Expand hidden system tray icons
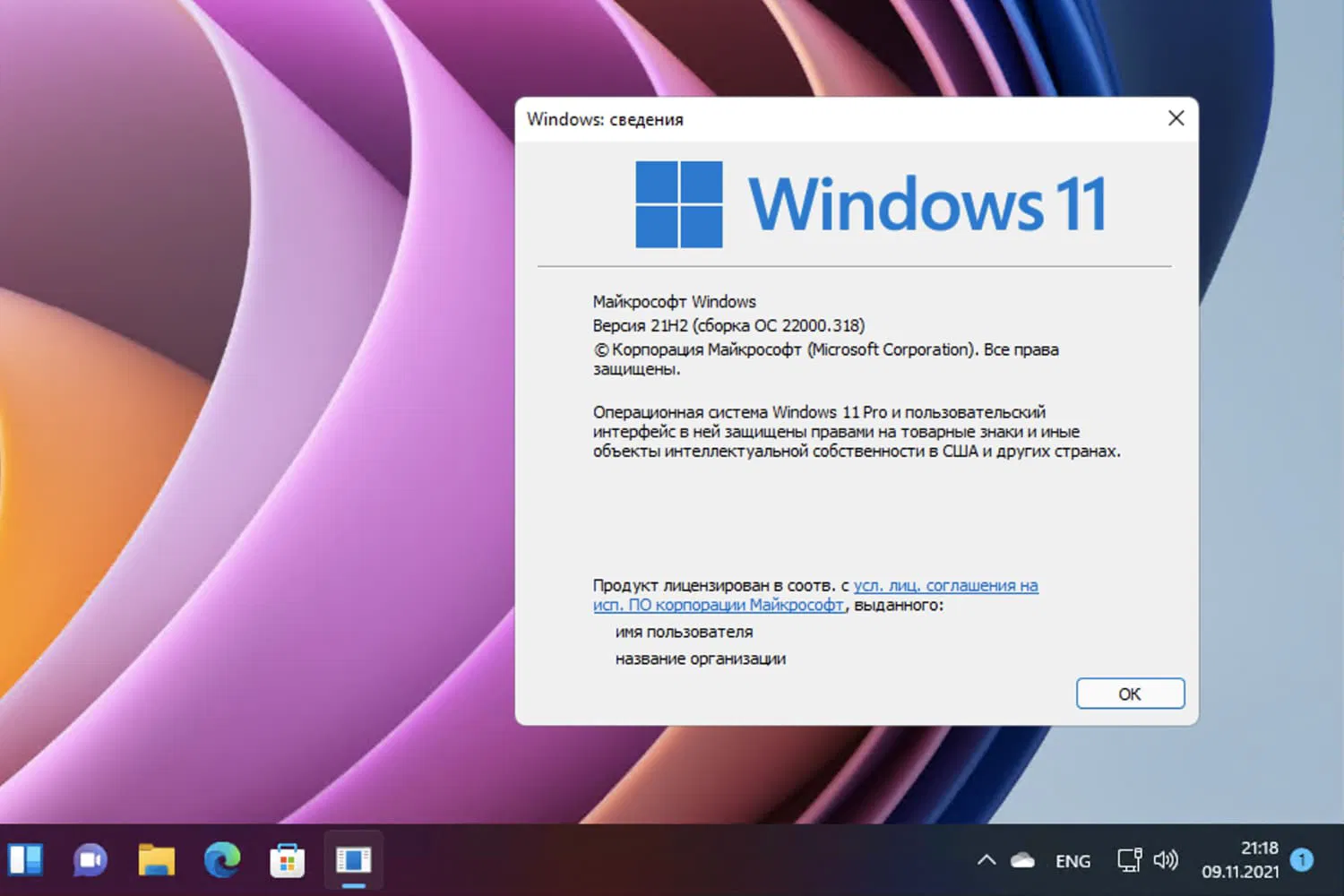 986,858
